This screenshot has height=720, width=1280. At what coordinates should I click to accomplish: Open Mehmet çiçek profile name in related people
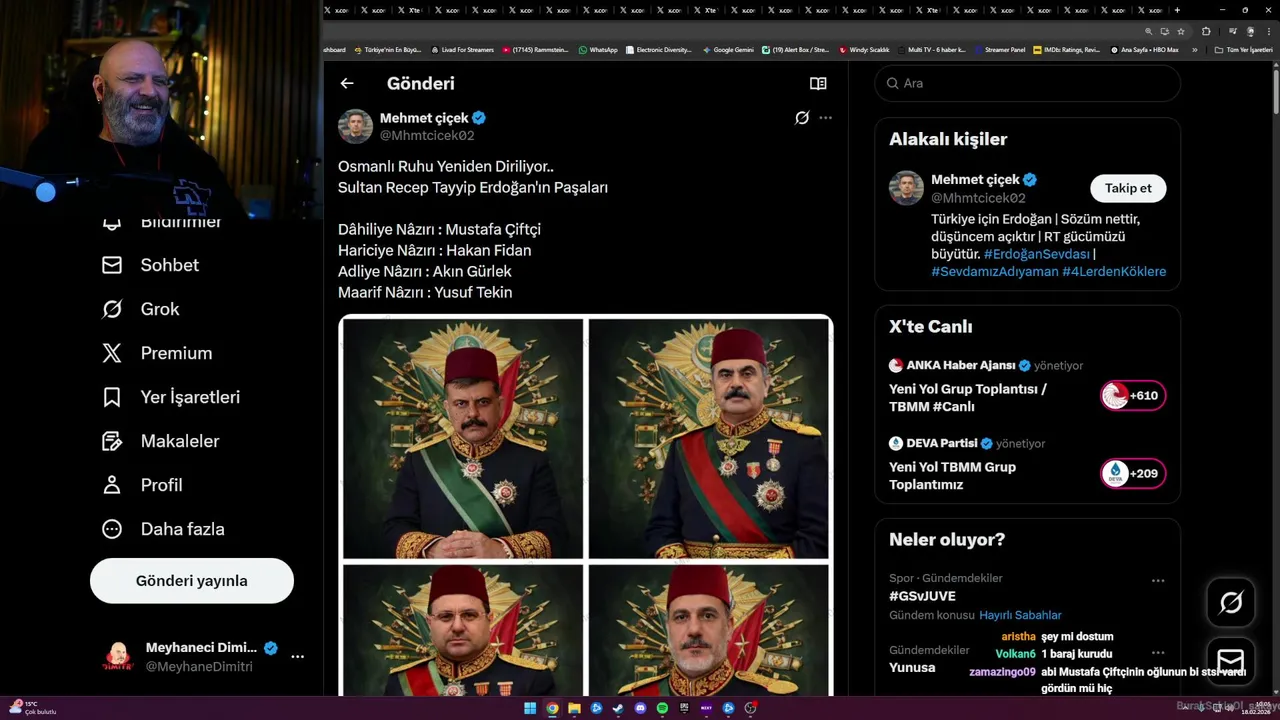pyautogui.click(x=975, y=180)
